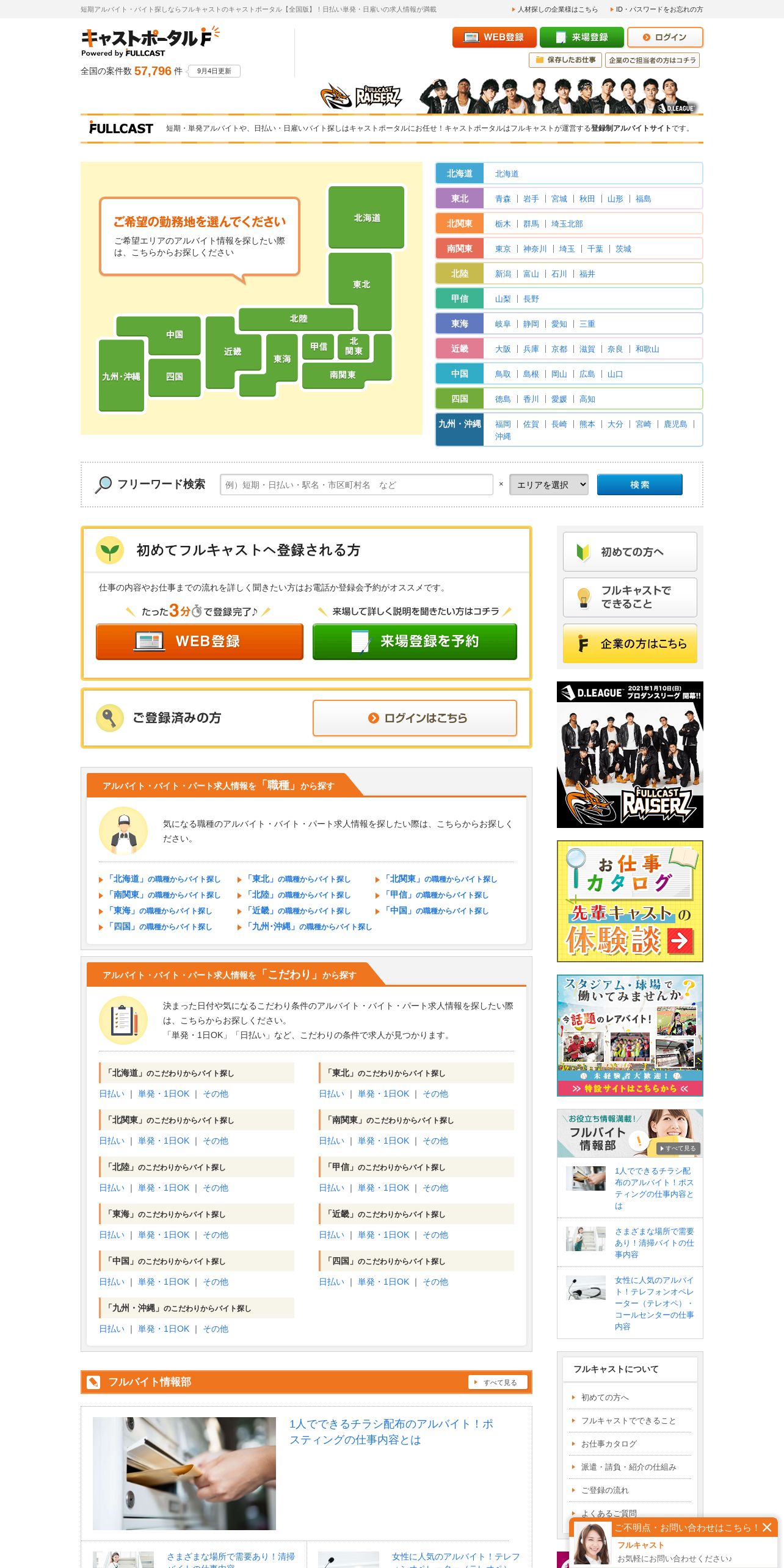Image resolution: width=784 pixels, height=1568 pixels.
Task: Open 初めての方へ sidebar button
Action: [630, 551]
